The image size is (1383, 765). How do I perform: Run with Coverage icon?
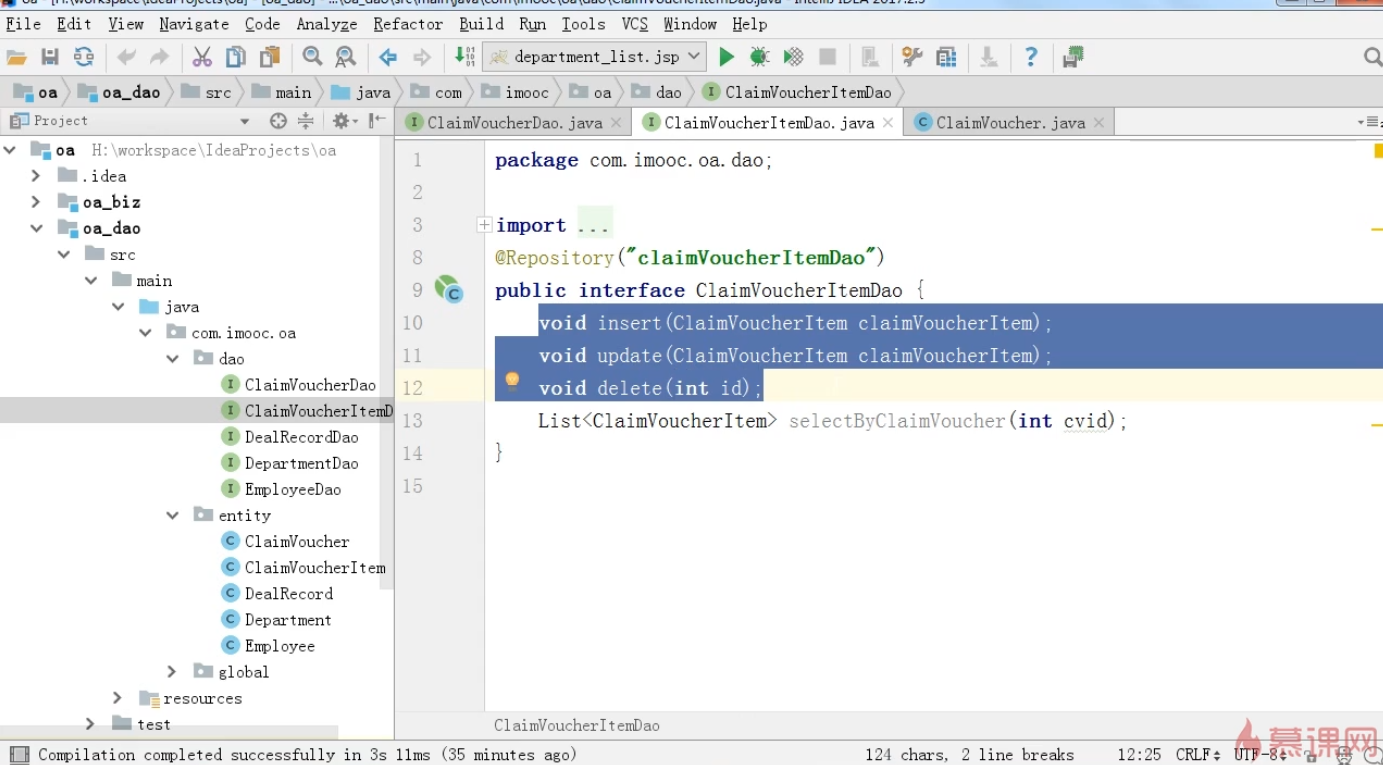(x=793, y=57)
